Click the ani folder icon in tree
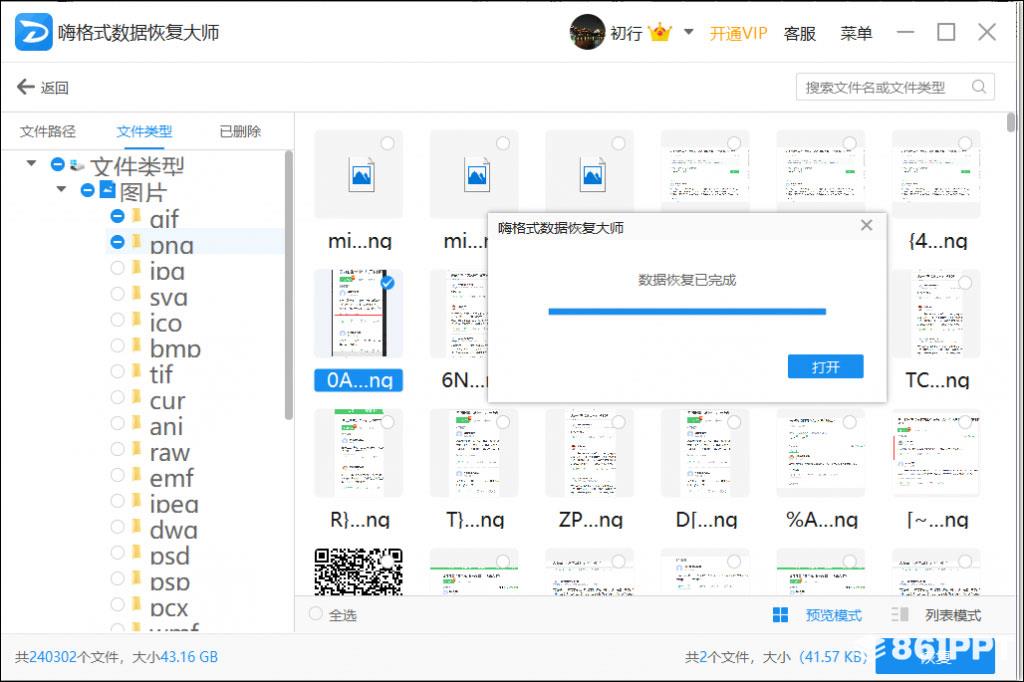Image resolution: width=1024 pixels, height=682 pixels. coord(136,423)
